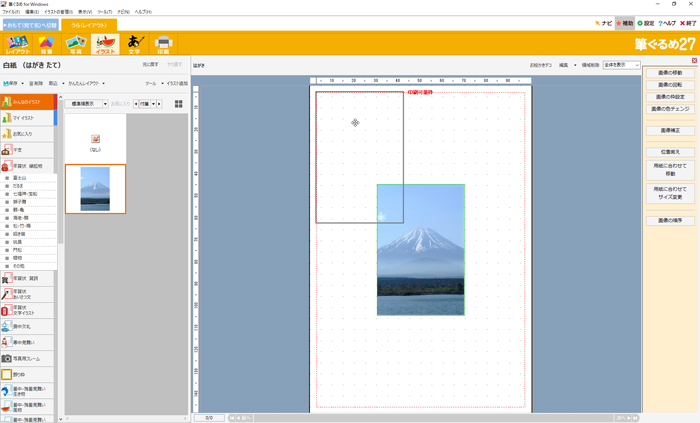Click the 用紙に合わせてサイズ変更 button
Image resolution: width=700 pixels, height=423 pixels.
pos(670,193)
